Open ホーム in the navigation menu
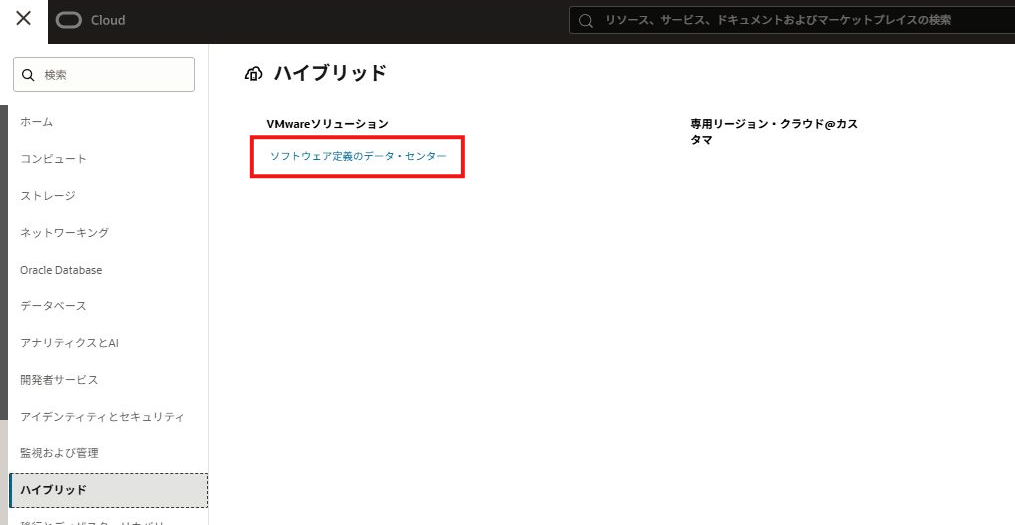1015x525 pixels. click(x=37, y=122)
